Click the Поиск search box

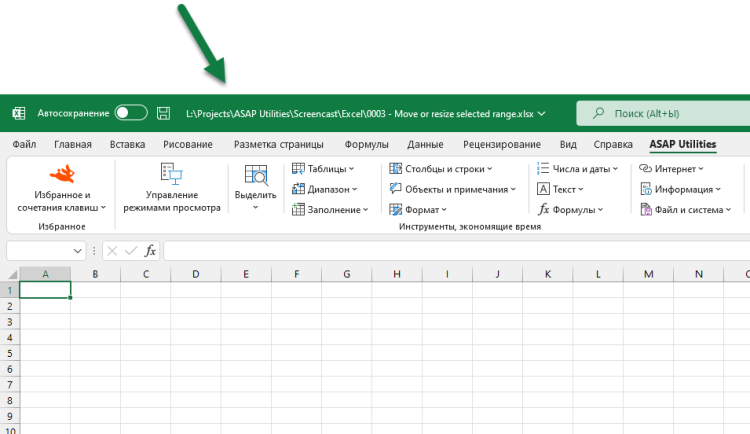tap(663, 113)
